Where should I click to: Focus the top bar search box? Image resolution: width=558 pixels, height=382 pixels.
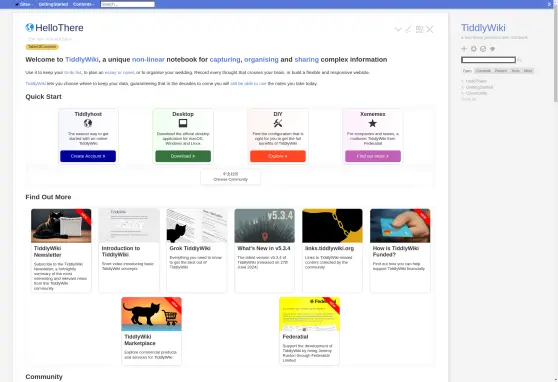[x=127, y=4]
